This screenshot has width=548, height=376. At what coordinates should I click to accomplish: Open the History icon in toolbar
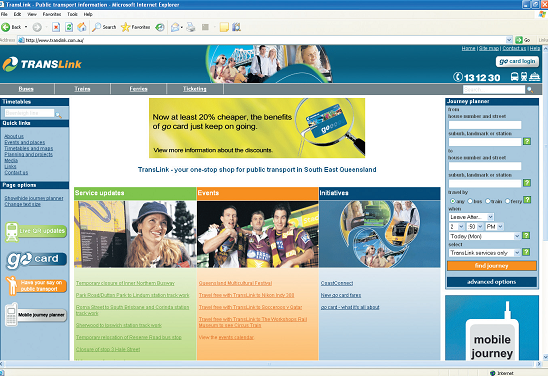point(160,27)
